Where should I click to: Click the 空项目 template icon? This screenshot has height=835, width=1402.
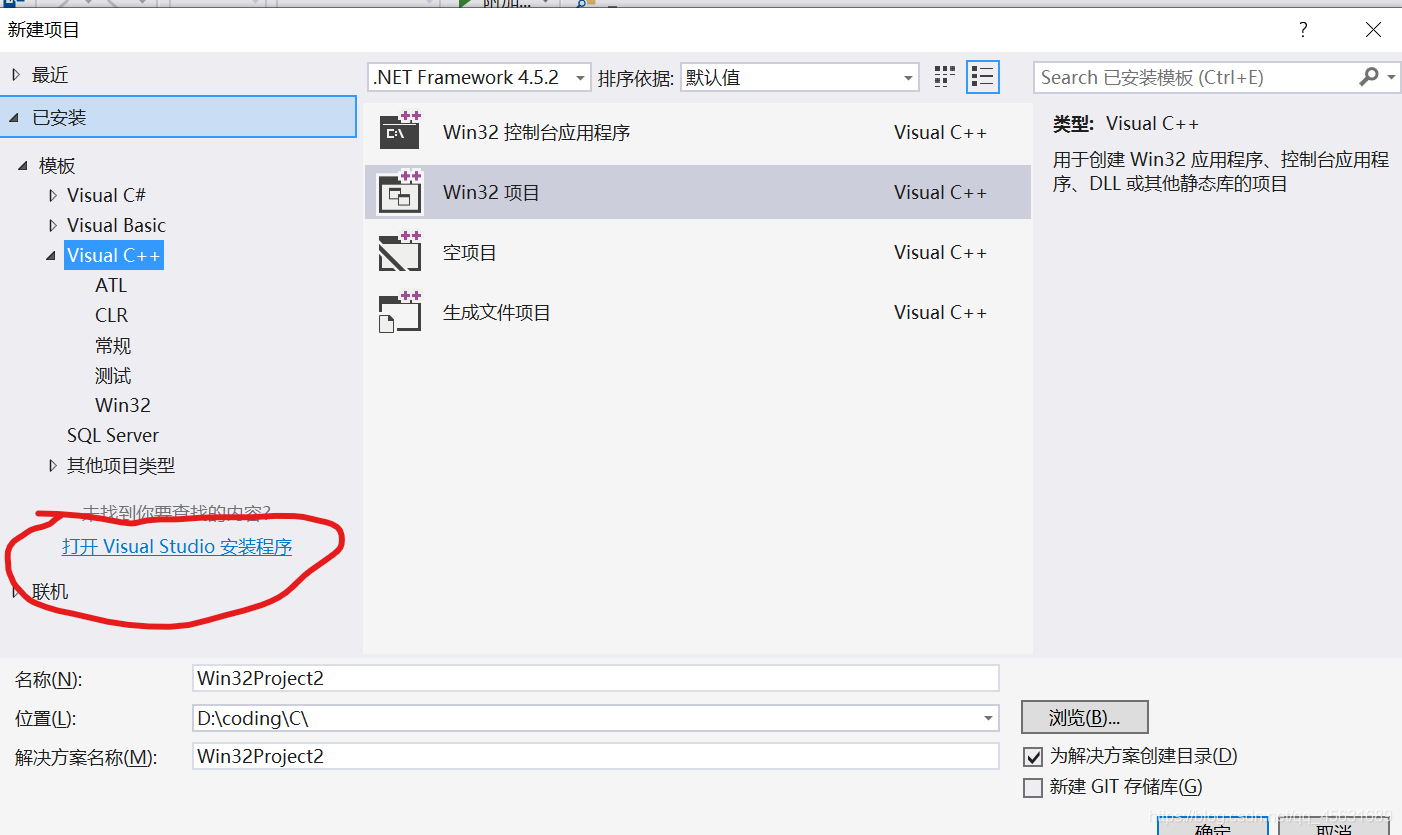tap(400, 252)
